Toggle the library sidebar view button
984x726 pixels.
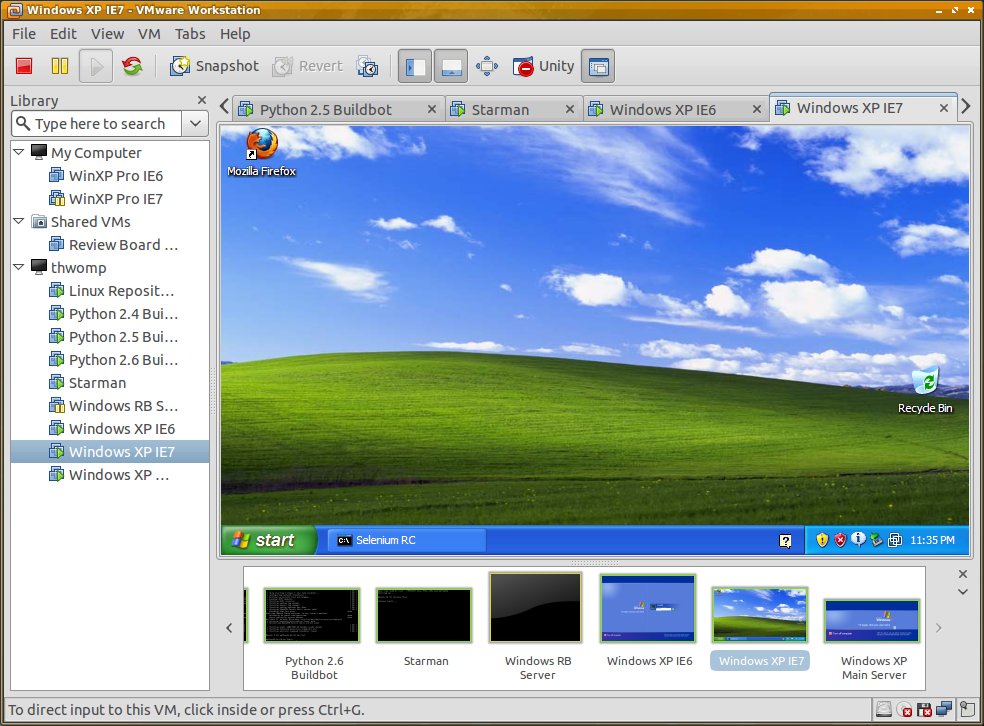coord(415,66)
